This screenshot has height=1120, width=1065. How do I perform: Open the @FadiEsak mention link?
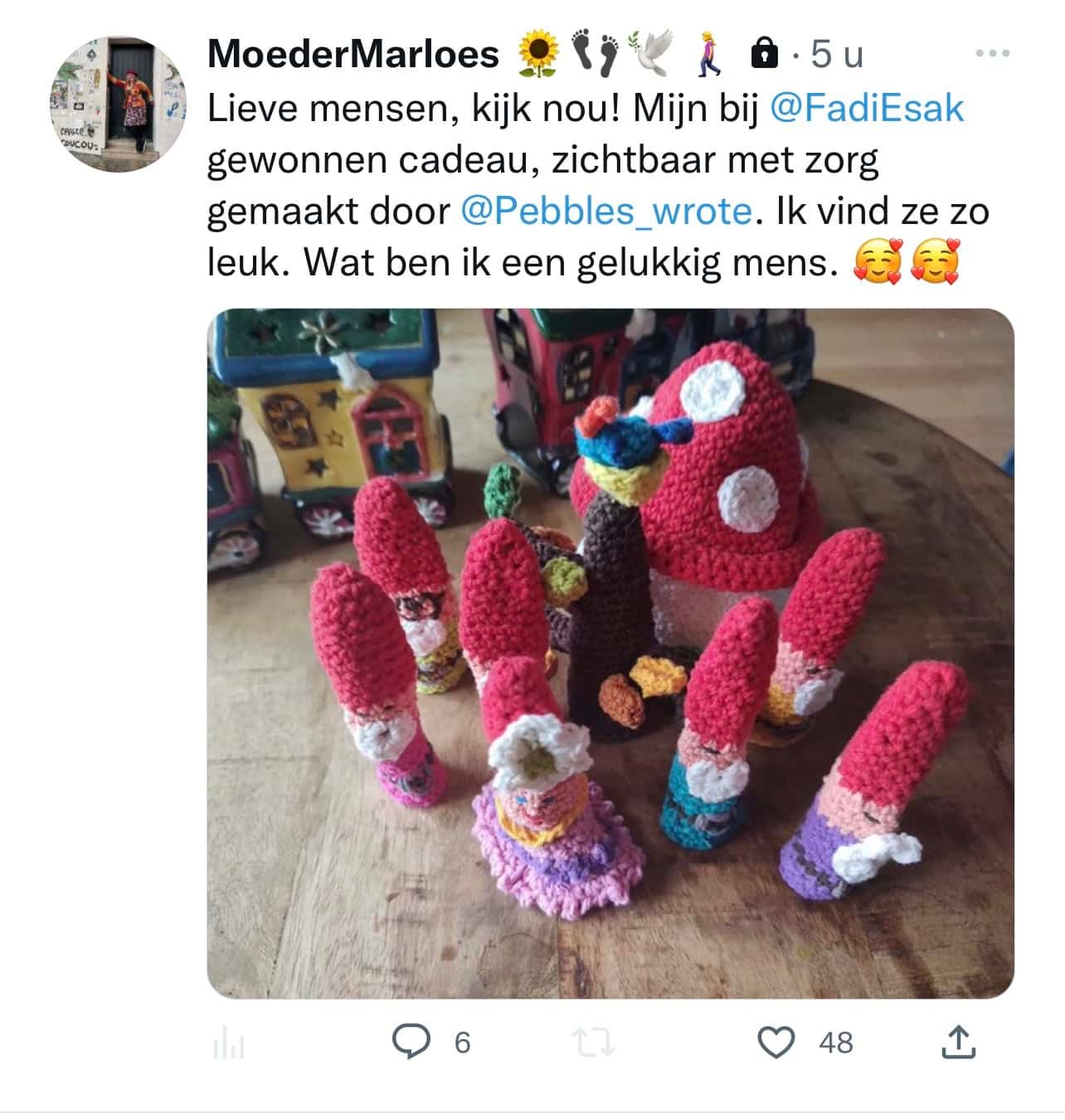coord(868,109)
